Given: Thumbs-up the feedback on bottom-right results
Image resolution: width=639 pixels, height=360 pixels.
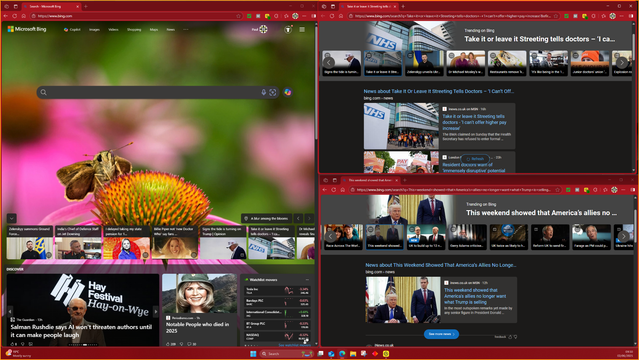Looking at the screenshot, I should coord(510,337).
